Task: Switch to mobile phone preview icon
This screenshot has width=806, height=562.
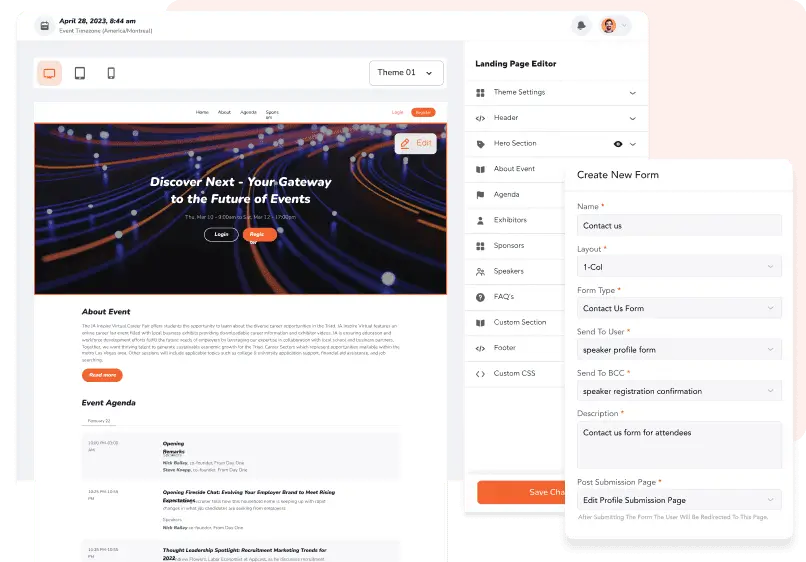Action: click(111, 73)
